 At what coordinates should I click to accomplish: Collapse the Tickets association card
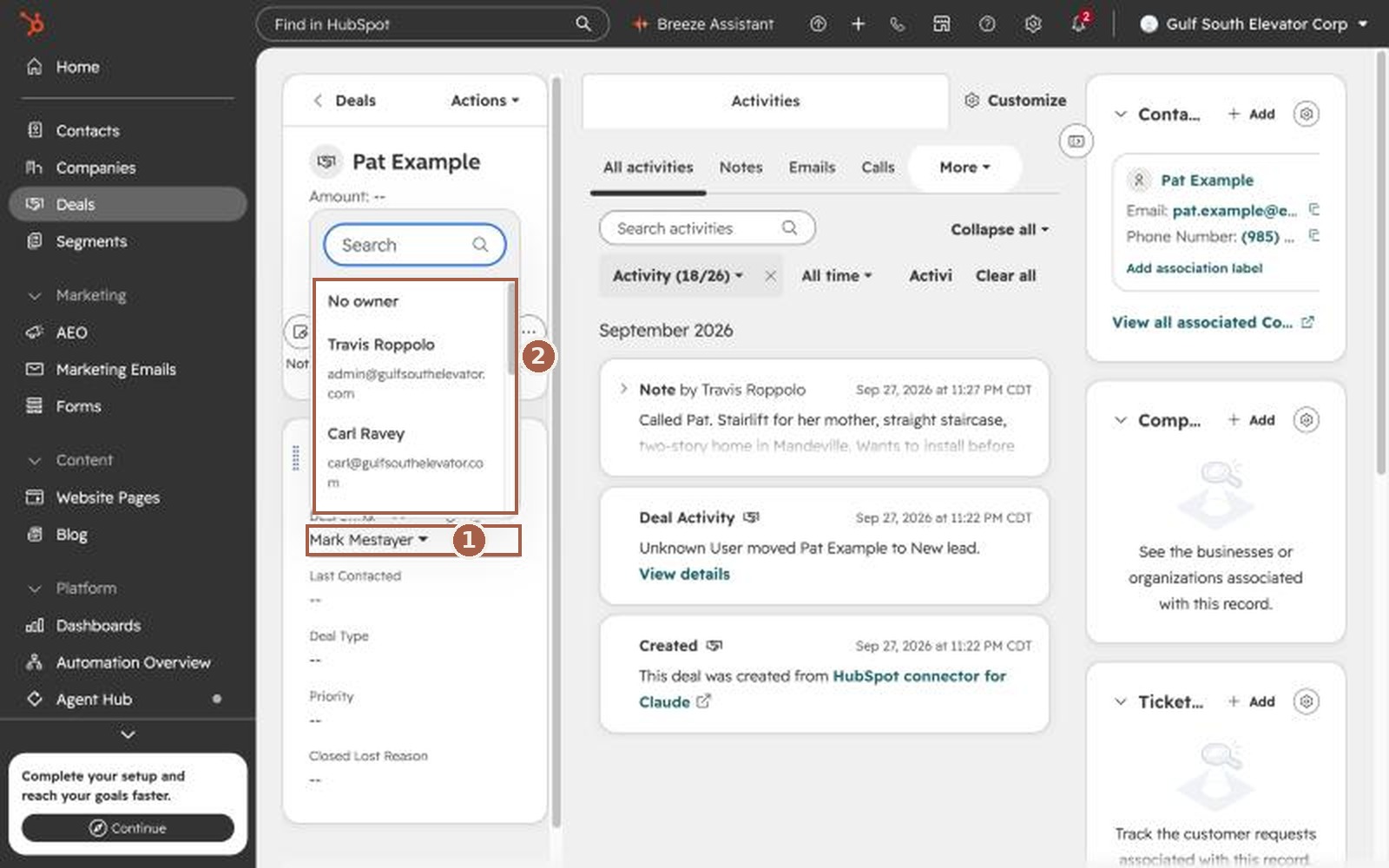point(1121,701)
